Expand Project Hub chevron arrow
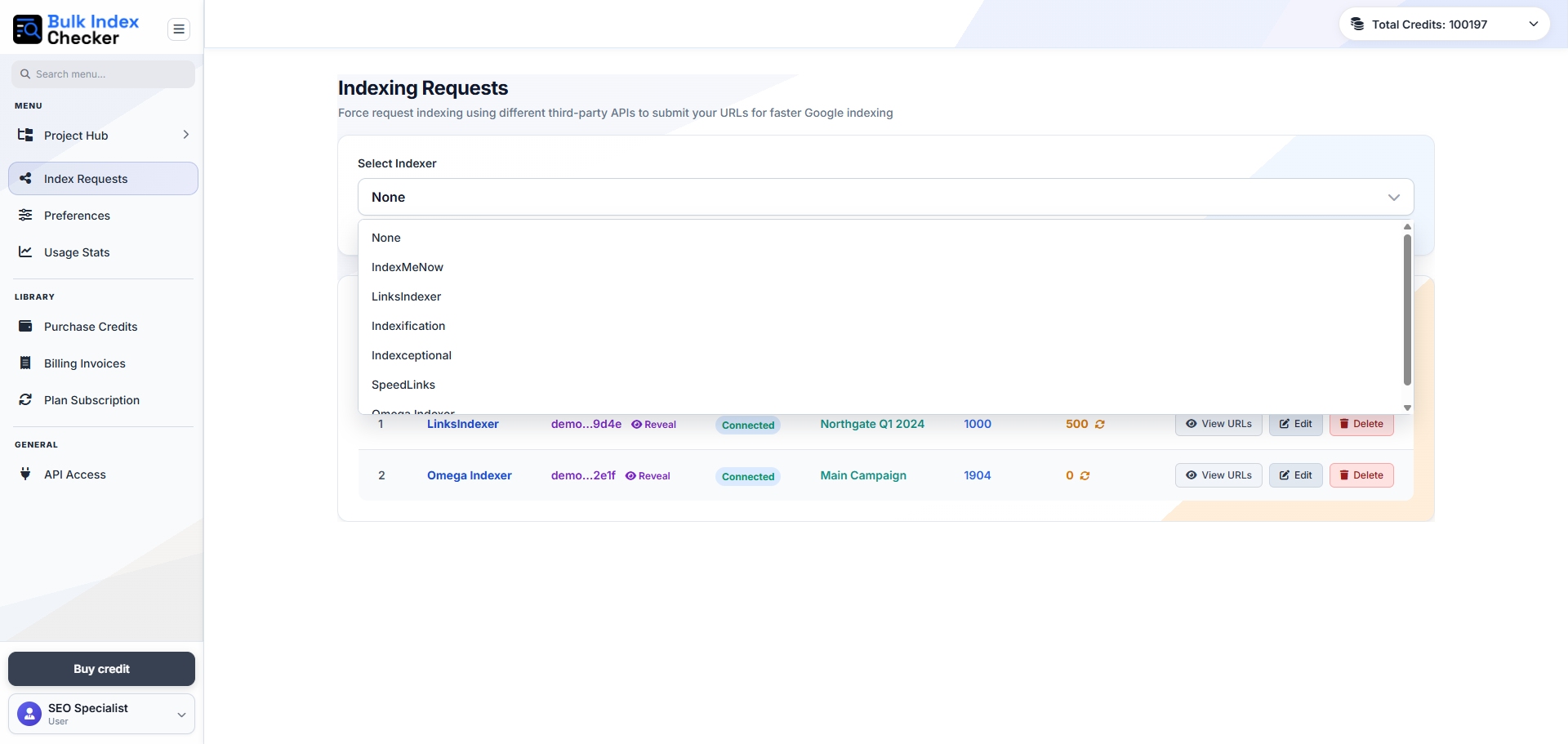 click(x=186, y=135)
